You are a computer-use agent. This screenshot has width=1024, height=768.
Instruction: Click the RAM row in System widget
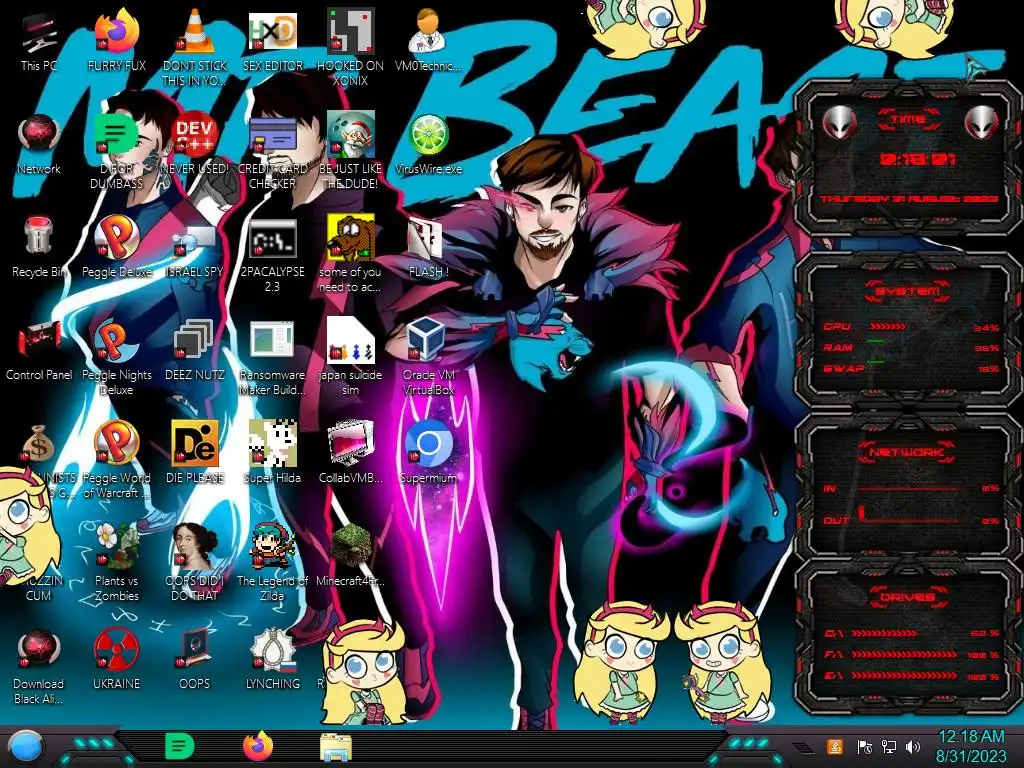912,347
